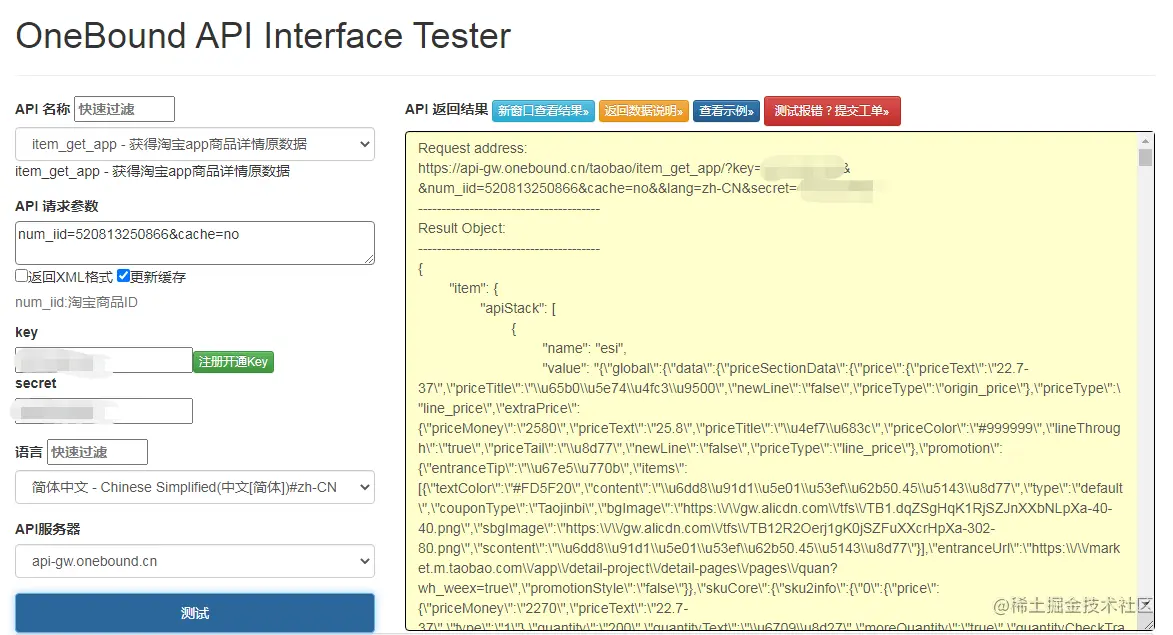The width and height of the screenshot is (1173, 635).
Task: Click the language quick filter field
Action: tap(97, 452)
